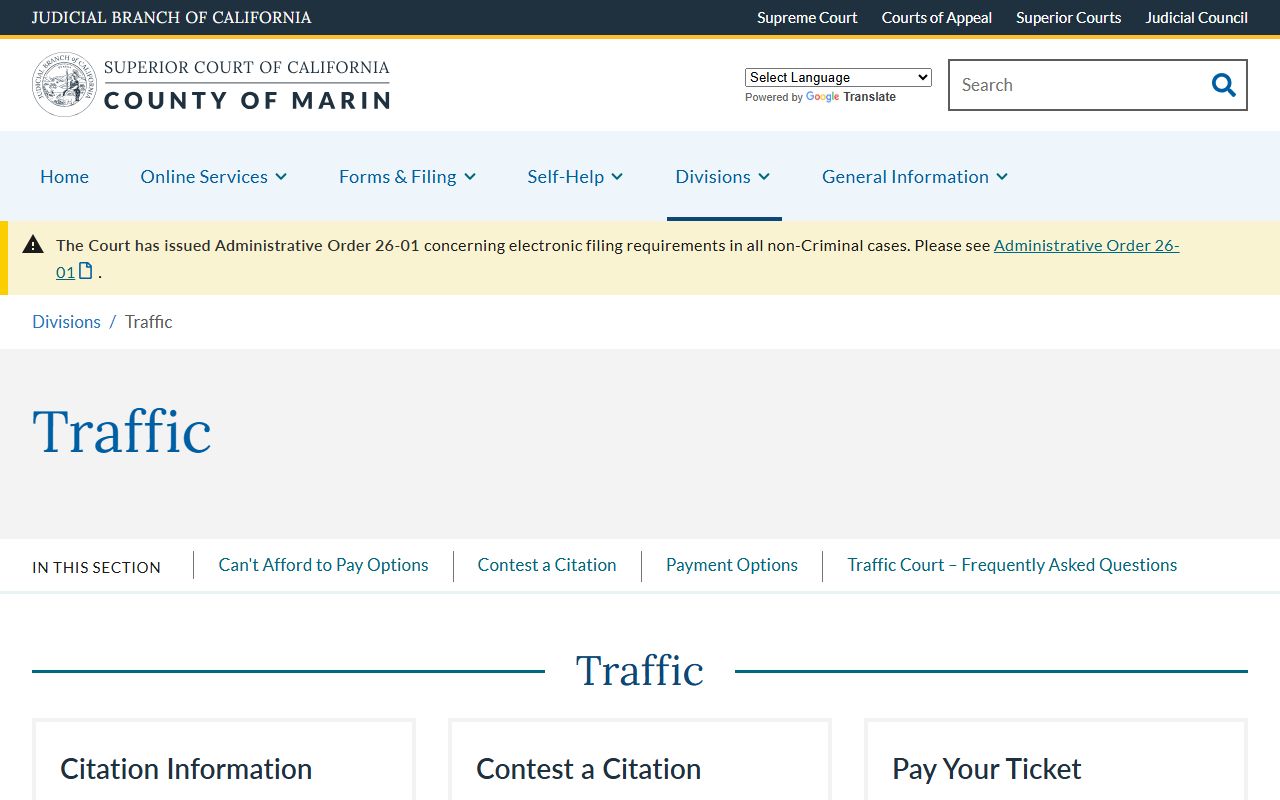Open Contest a Citation section link
This screenshot has width=1280, height=800.
pyautogui.click(x=547, y=565)
